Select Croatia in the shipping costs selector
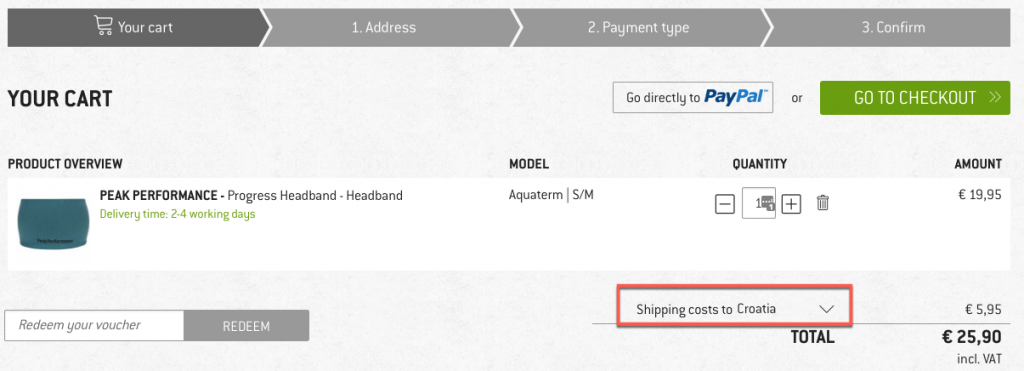The height and width of the screenshot is (371, 1024). [756, 308]
